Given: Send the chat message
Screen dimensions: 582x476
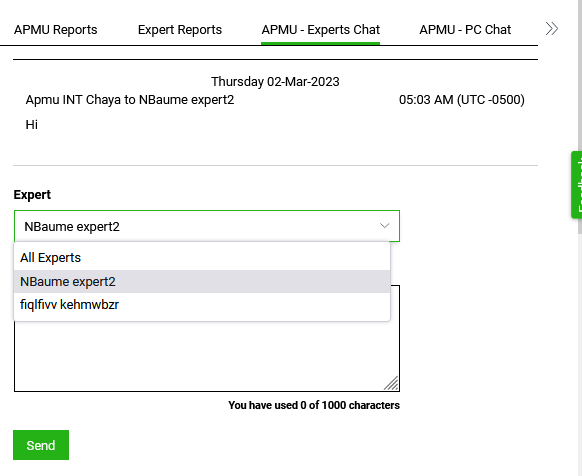Looking at the screenshot, I should tap(41, 445).
